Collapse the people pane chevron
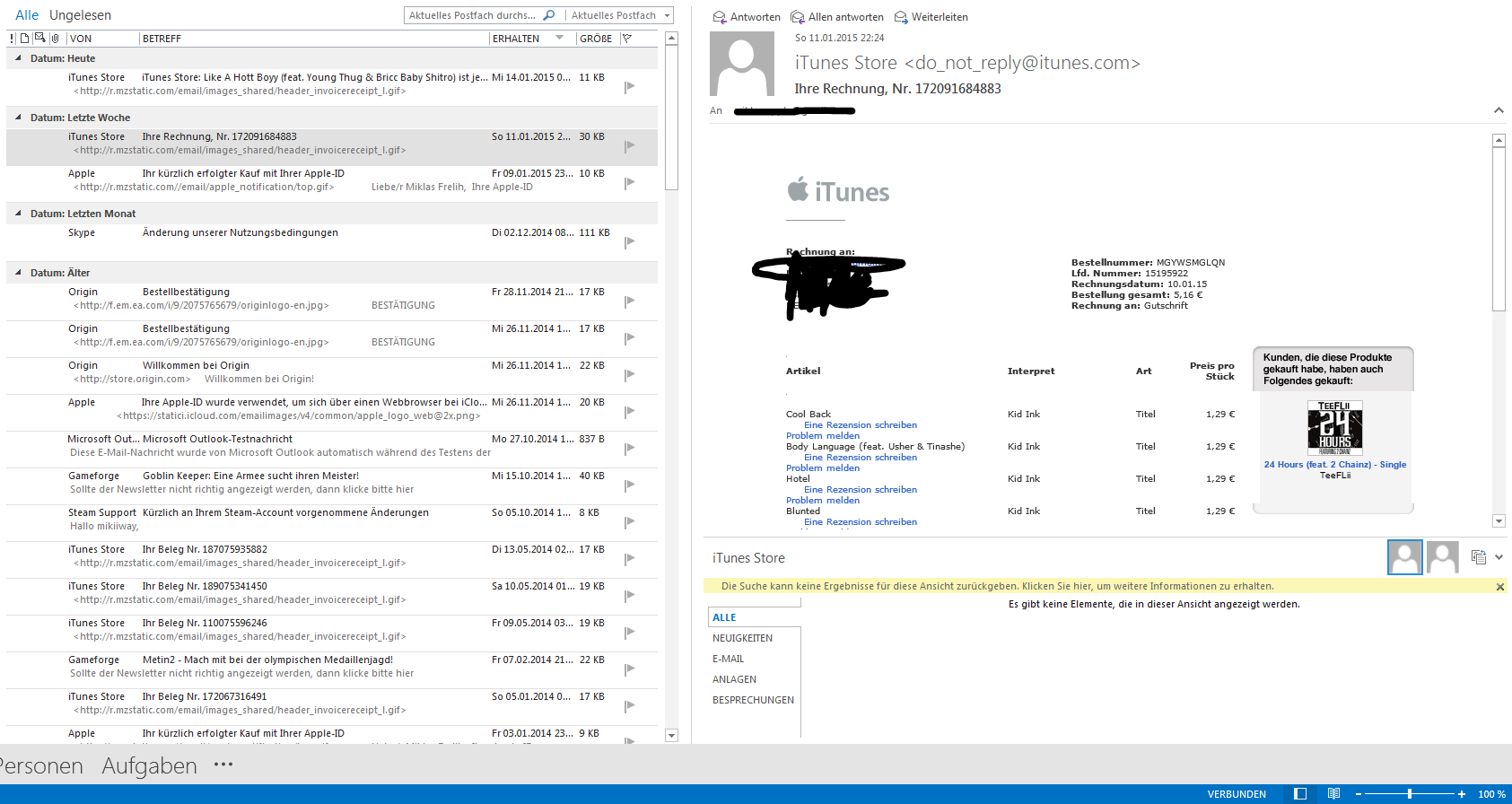The width and height of the screenshot is (1512, 804). [x=1499, y=557]
